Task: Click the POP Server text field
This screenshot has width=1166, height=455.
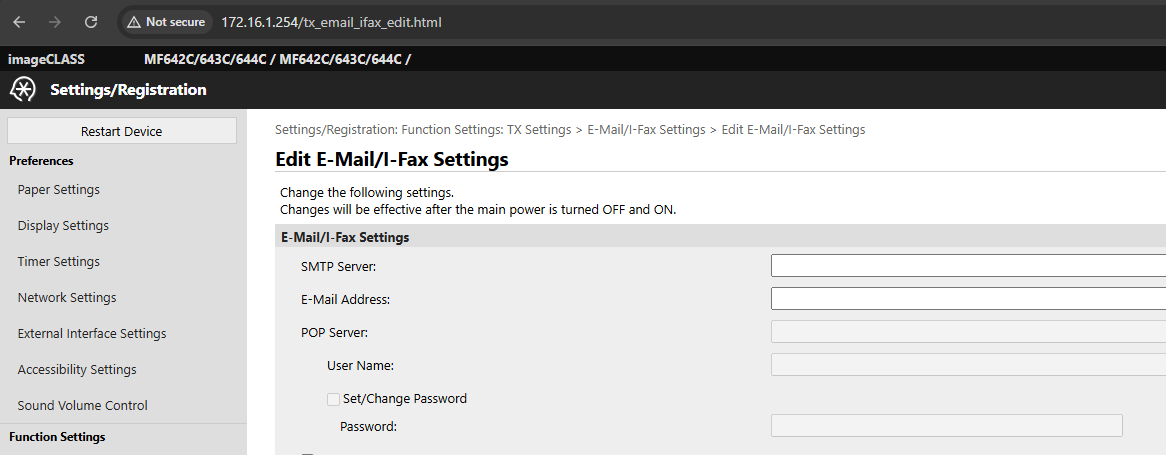Action: point(968,332)
